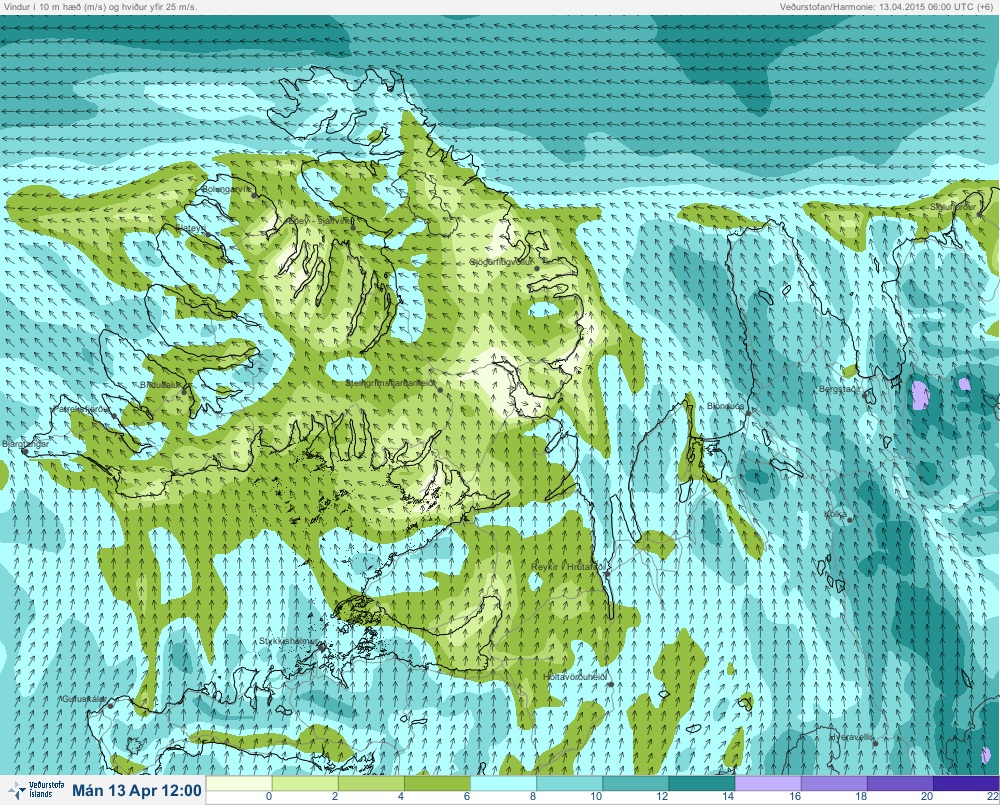Screen dimensions: 1000x805
Task: Click the Gjögurflugvöllur station marker
Action: pyautogui.click(x=537, y=269)
